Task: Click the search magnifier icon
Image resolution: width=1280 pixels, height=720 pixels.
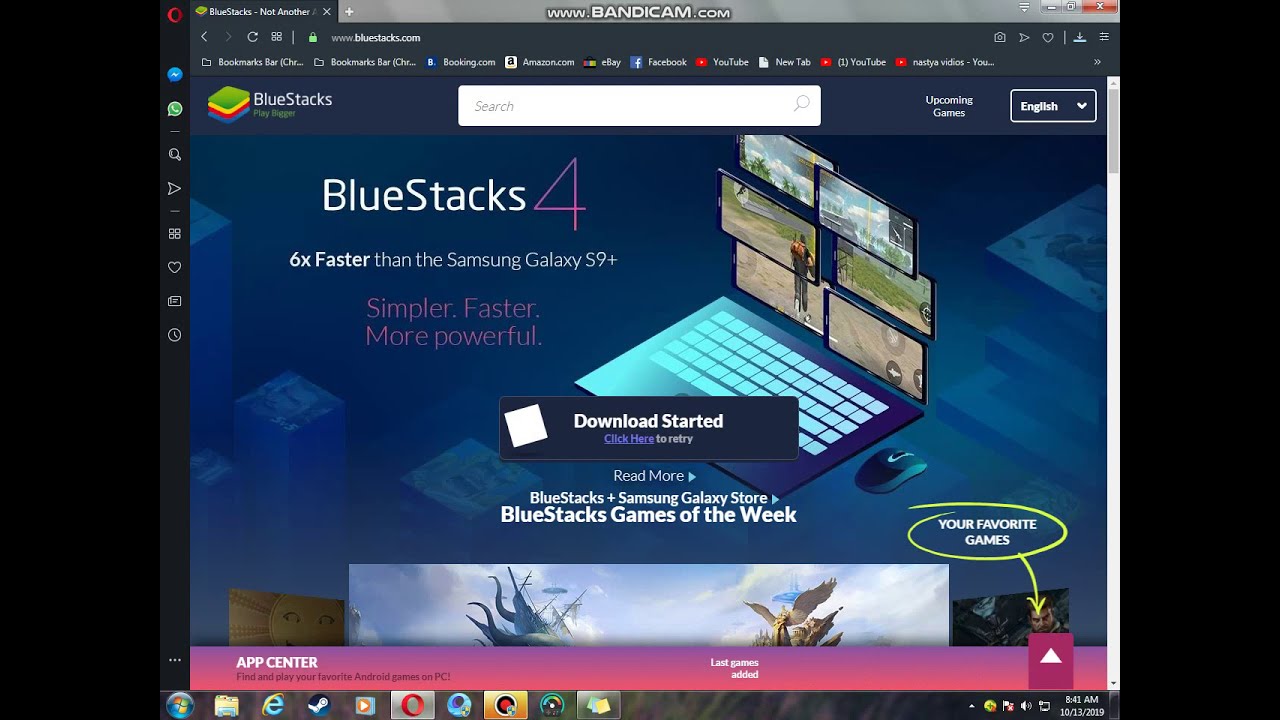Action: [x=801, y=104]
